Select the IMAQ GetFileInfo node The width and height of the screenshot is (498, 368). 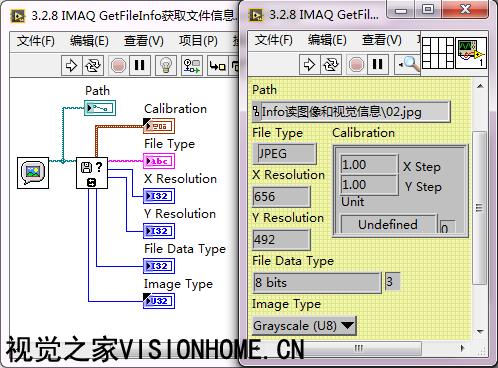(x=92, y=173)
